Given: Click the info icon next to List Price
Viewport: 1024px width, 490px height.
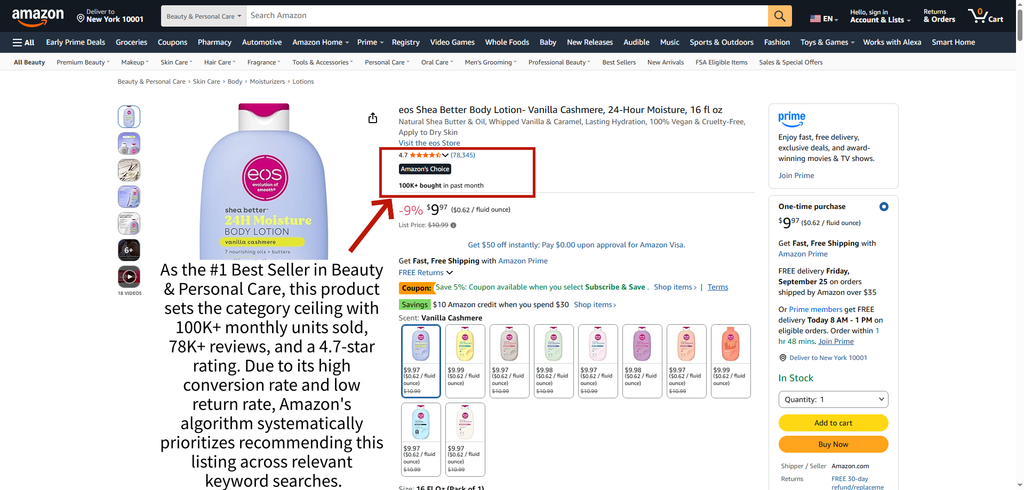Looking at the screenshot, I should [x=454, y=225].
